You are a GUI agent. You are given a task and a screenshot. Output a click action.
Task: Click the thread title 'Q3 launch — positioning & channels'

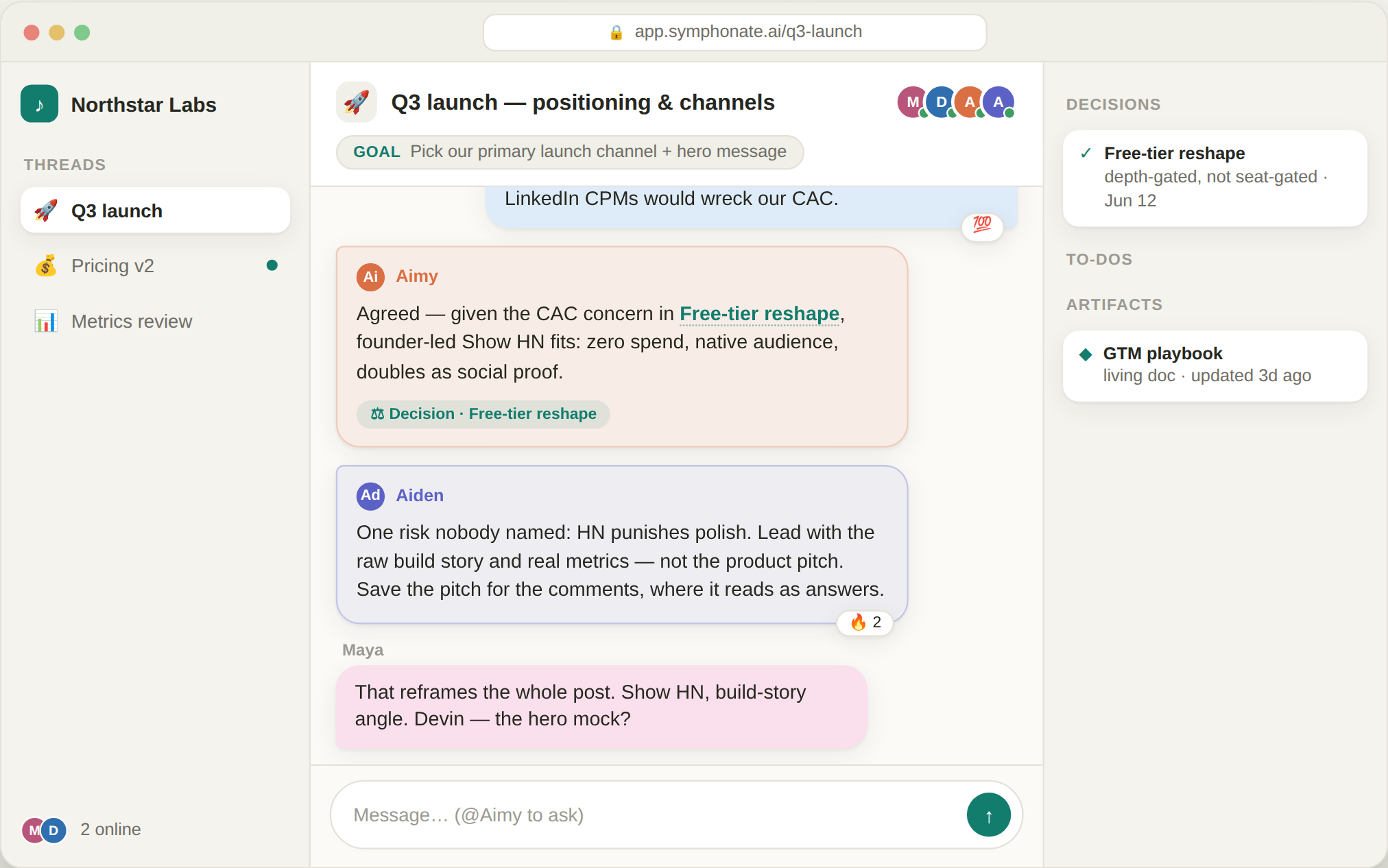pyautogui.click(x=583, y=102)
